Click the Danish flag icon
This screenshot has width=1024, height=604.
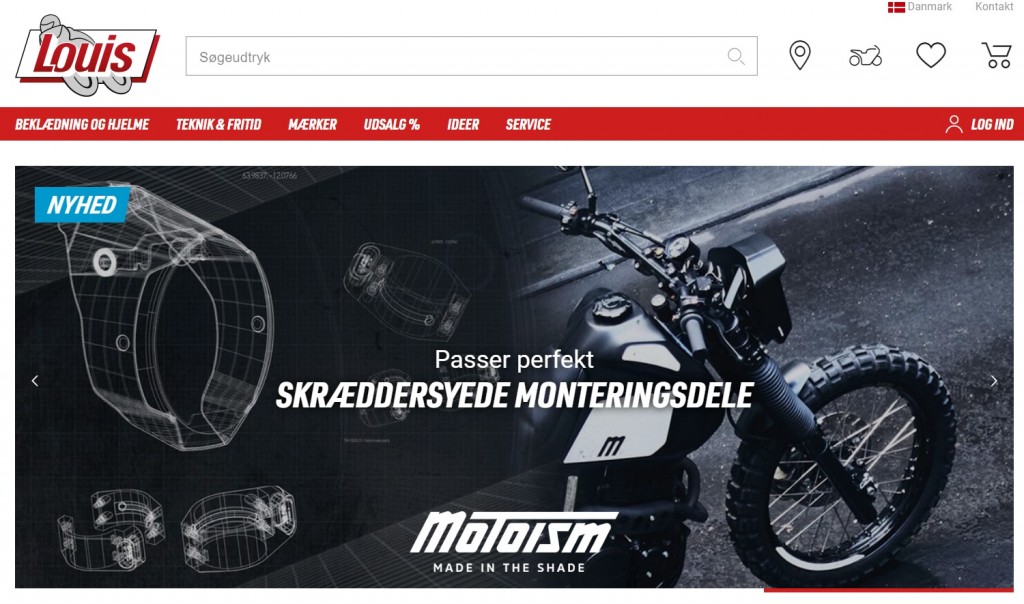pos(896,7)
